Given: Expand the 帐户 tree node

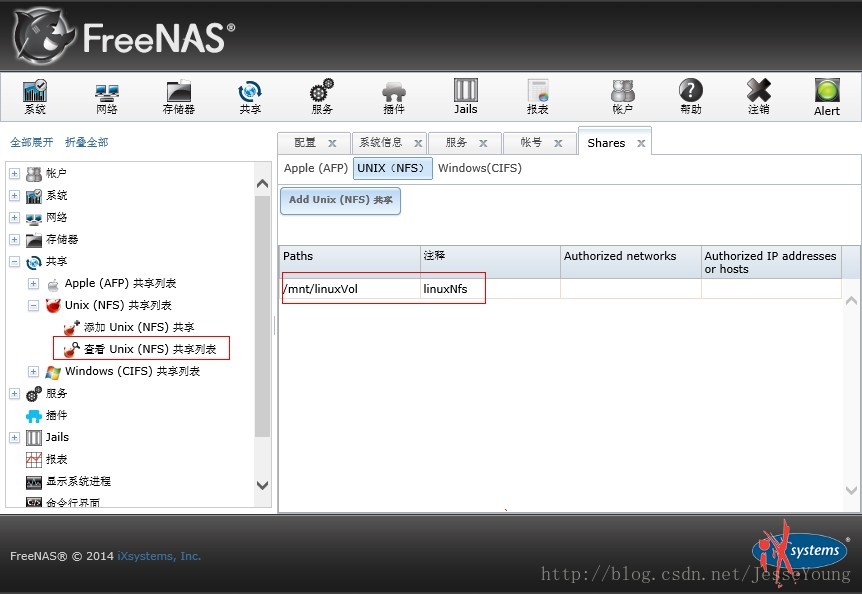Looking at the screenshot, I should 14,174.
